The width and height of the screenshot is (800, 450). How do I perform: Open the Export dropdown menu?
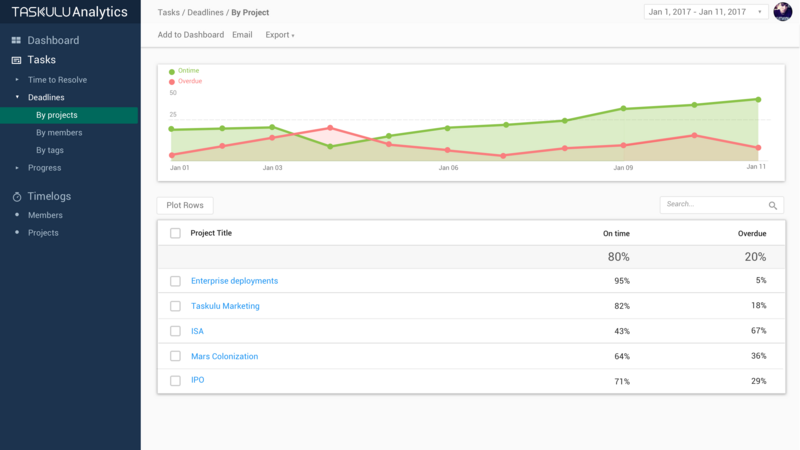[x=280, y=35]
